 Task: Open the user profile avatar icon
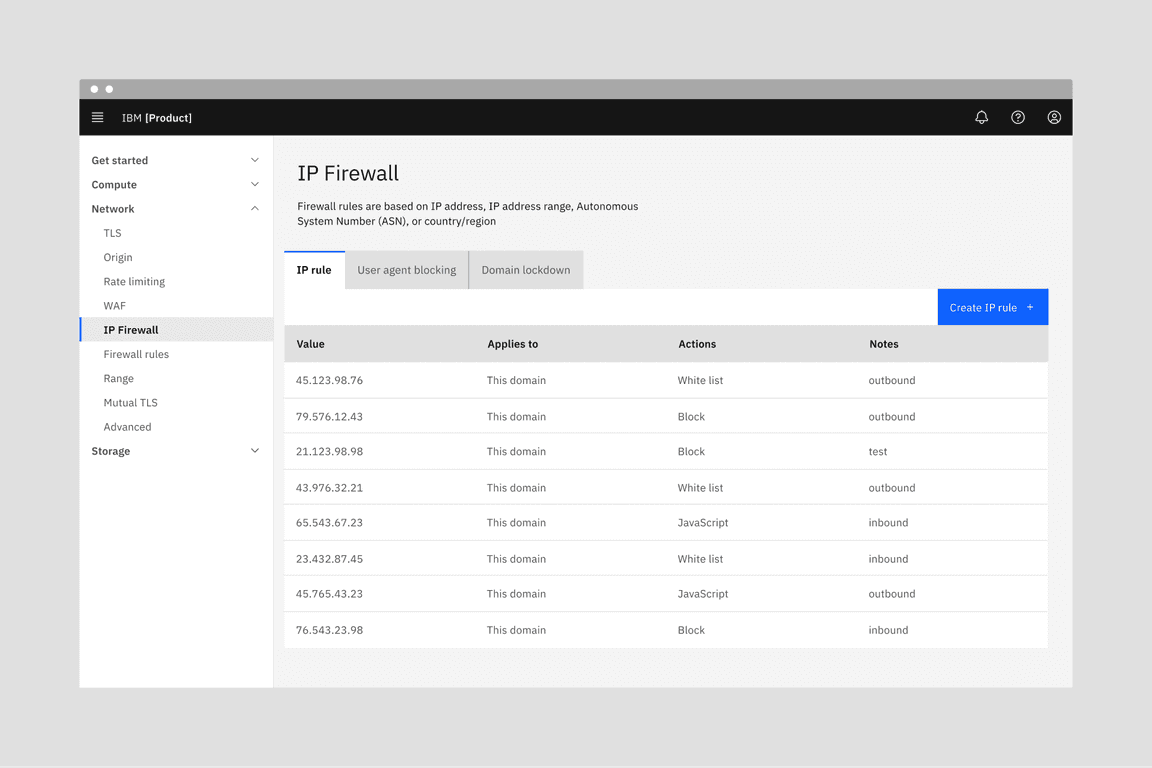click(x=1054, y=117)
